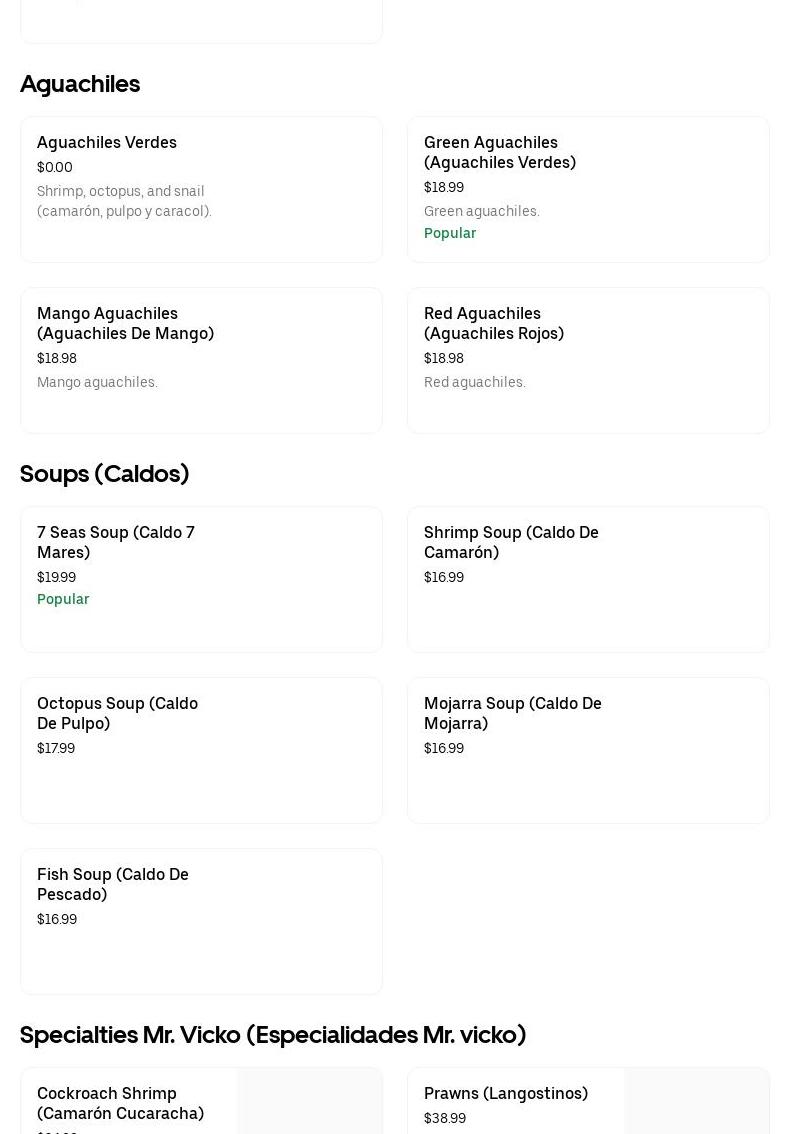Open Cockroach Shrimp (Camarón Cucaracha) item
Viewport: 804px width, 1134px height.
point(120,1103)
